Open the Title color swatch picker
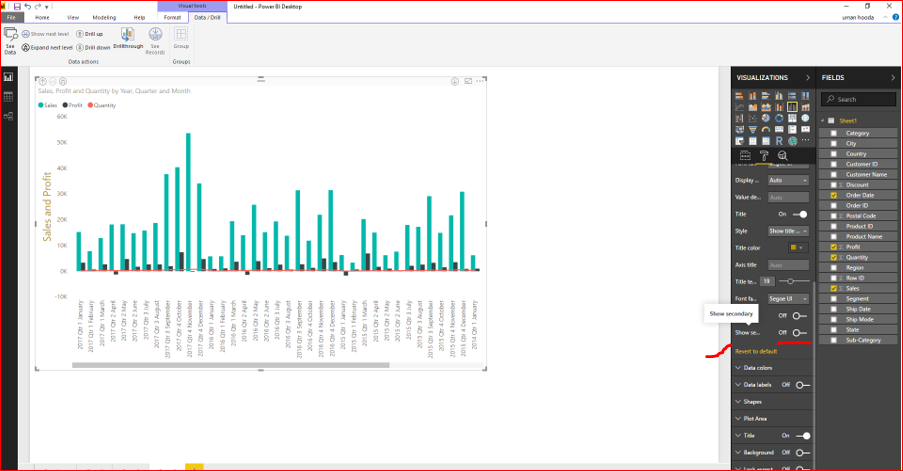903x471 pixels. 798,248
